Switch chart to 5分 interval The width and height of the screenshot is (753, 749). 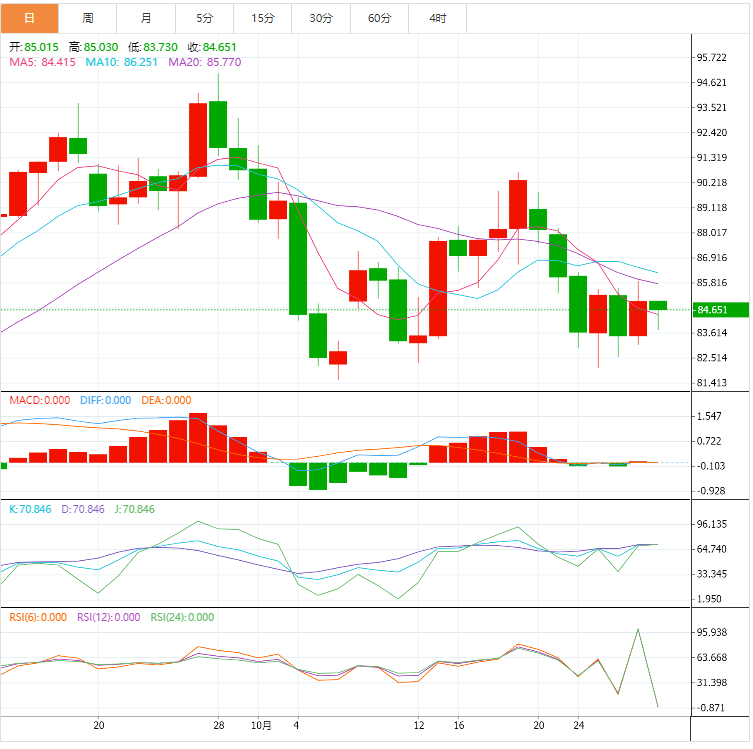tap(205, 18)
